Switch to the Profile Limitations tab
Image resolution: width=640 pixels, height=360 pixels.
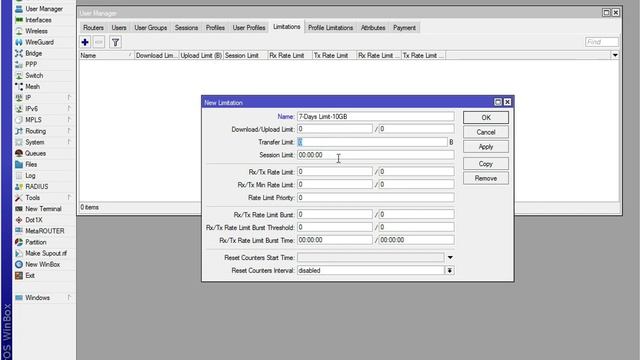pos(330,28)
